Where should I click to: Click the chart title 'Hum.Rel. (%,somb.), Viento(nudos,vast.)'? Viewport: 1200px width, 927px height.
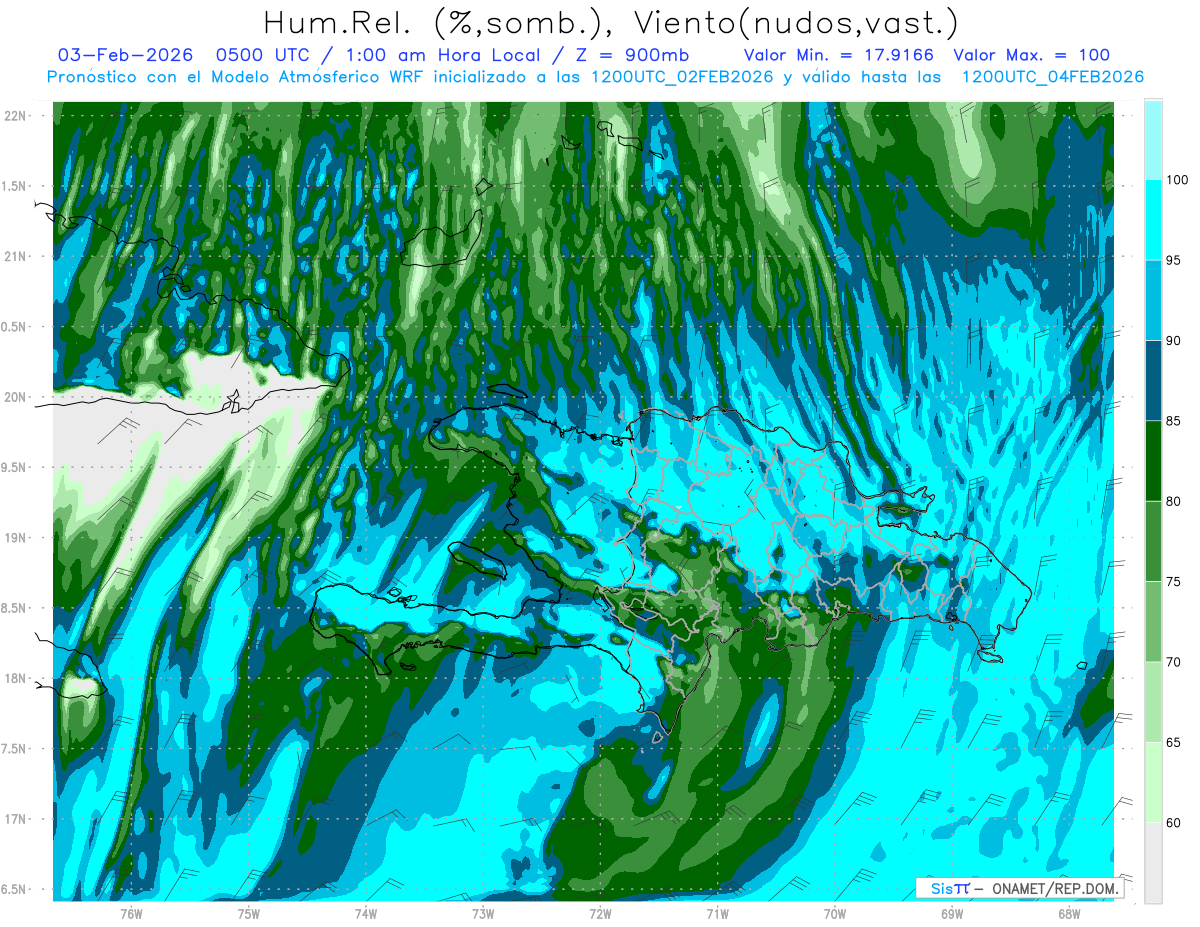click(611, 22)
